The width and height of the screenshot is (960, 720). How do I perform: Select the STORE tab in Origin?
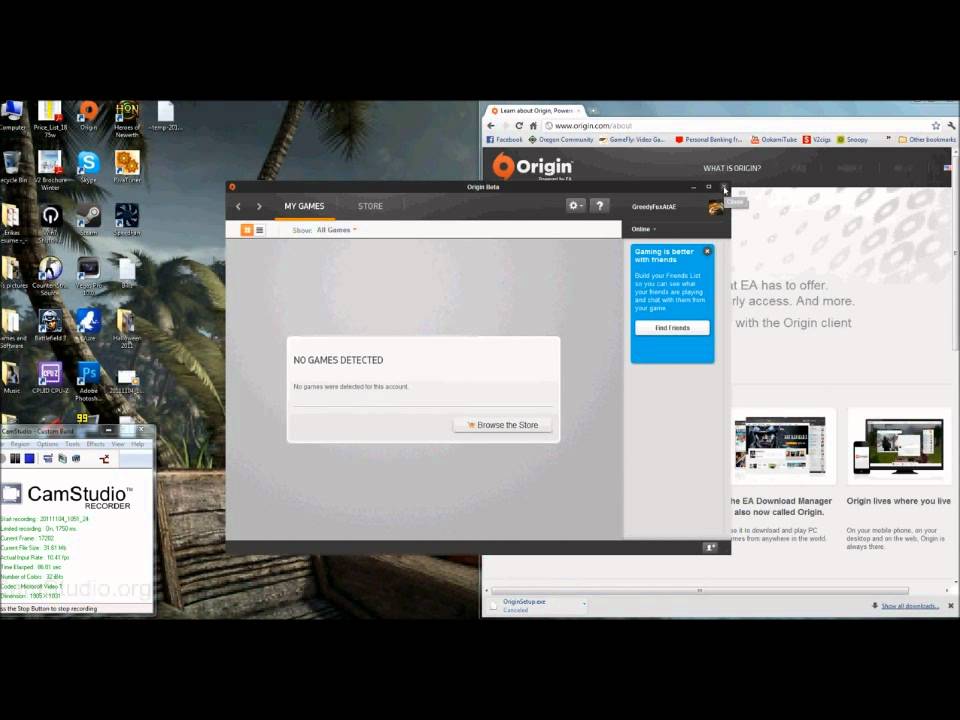(x=370, y=206)
